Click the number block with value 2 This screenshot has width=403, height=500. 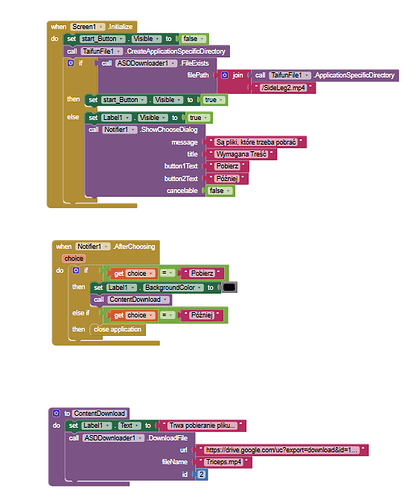tap(201, 474)
